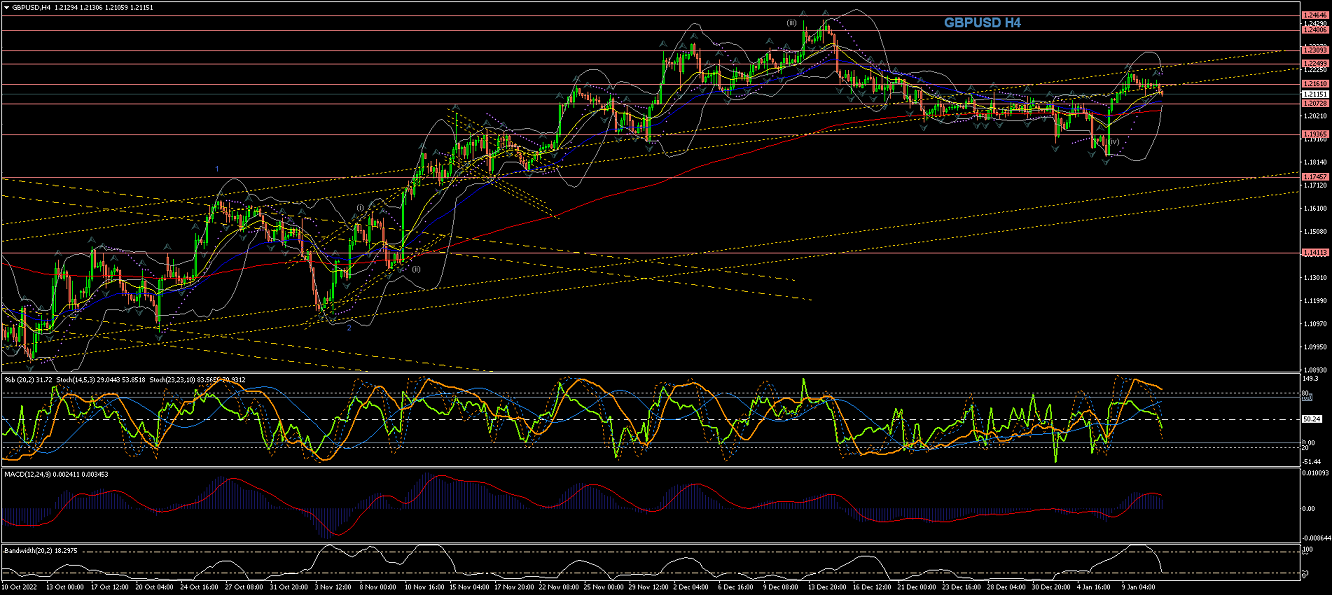This screenshot has width=1332, height=595.
Task: Click the 1.22499 resistance price tag
Action: [x=1314, y=64]
